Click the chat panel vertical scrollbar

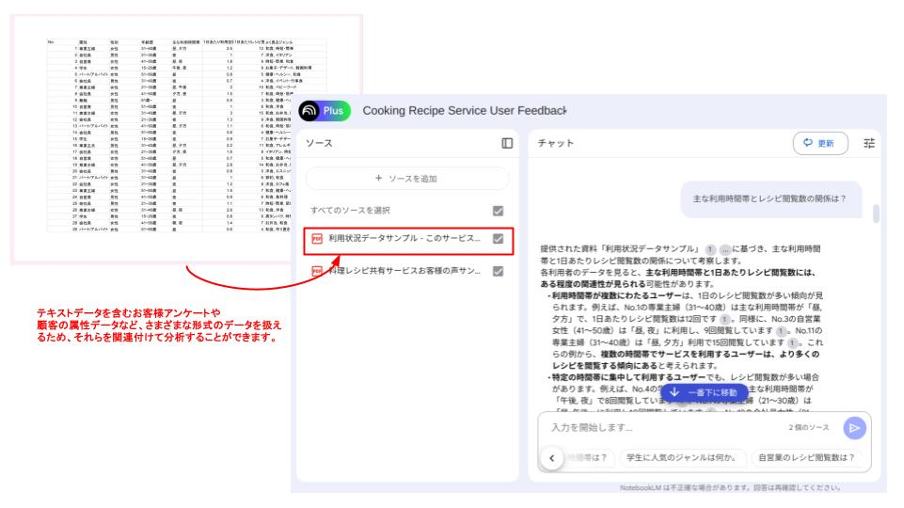click(x=876, y=214)
